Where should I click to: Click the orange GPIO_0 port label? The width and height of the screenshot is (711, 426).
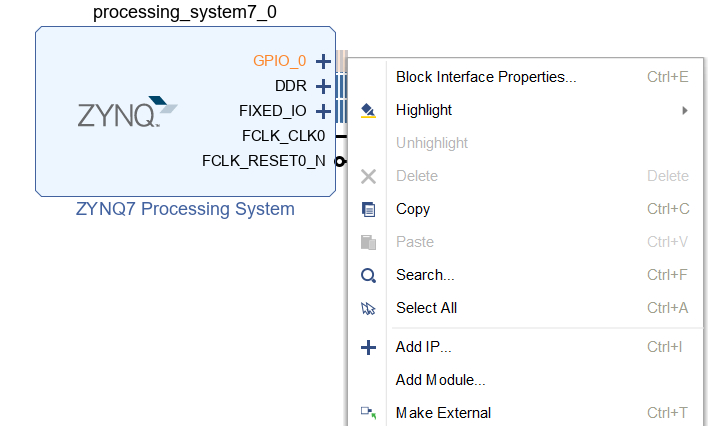click(x=280, y=61)
